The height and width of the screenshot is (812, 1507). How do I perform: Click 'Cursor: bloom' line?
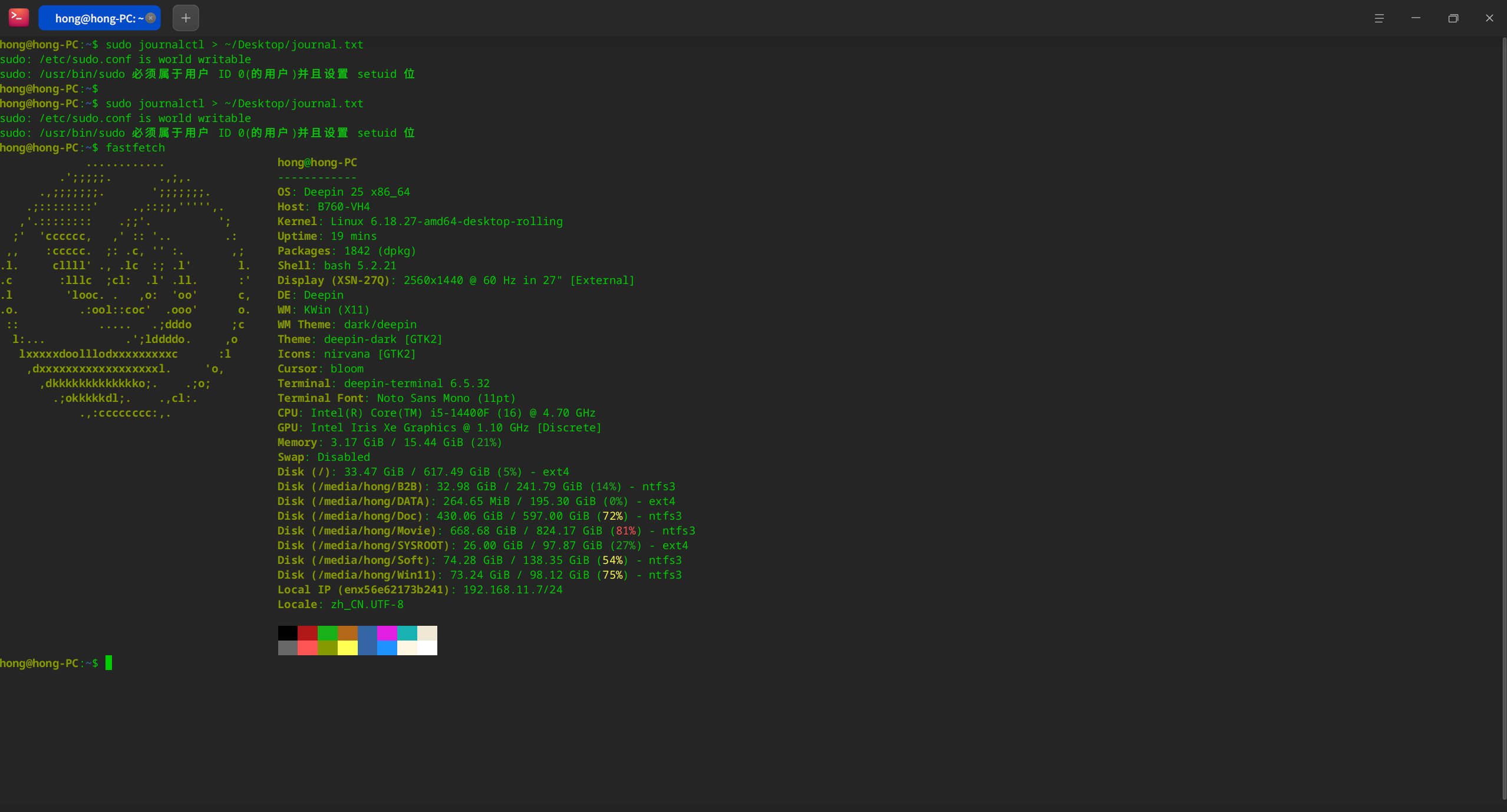321,369
